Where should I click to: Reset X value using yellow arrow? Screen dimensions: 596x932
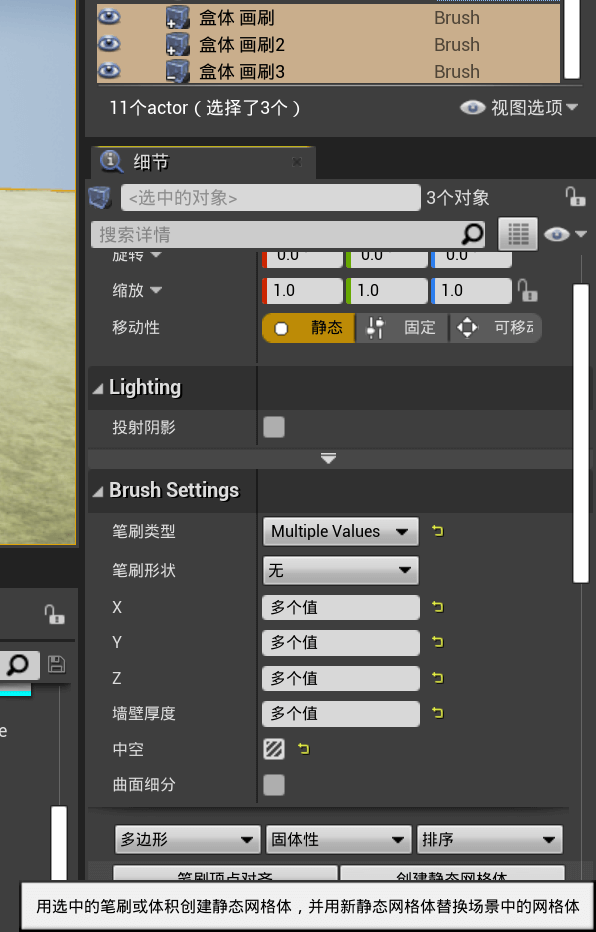click(x=438, y=607)
